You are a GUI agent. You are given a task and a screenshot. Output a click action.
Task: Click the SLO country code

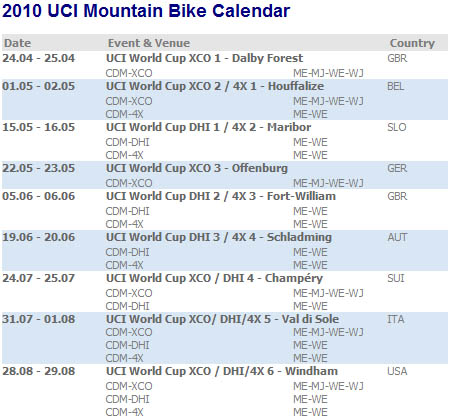click(x=397, y=127)
